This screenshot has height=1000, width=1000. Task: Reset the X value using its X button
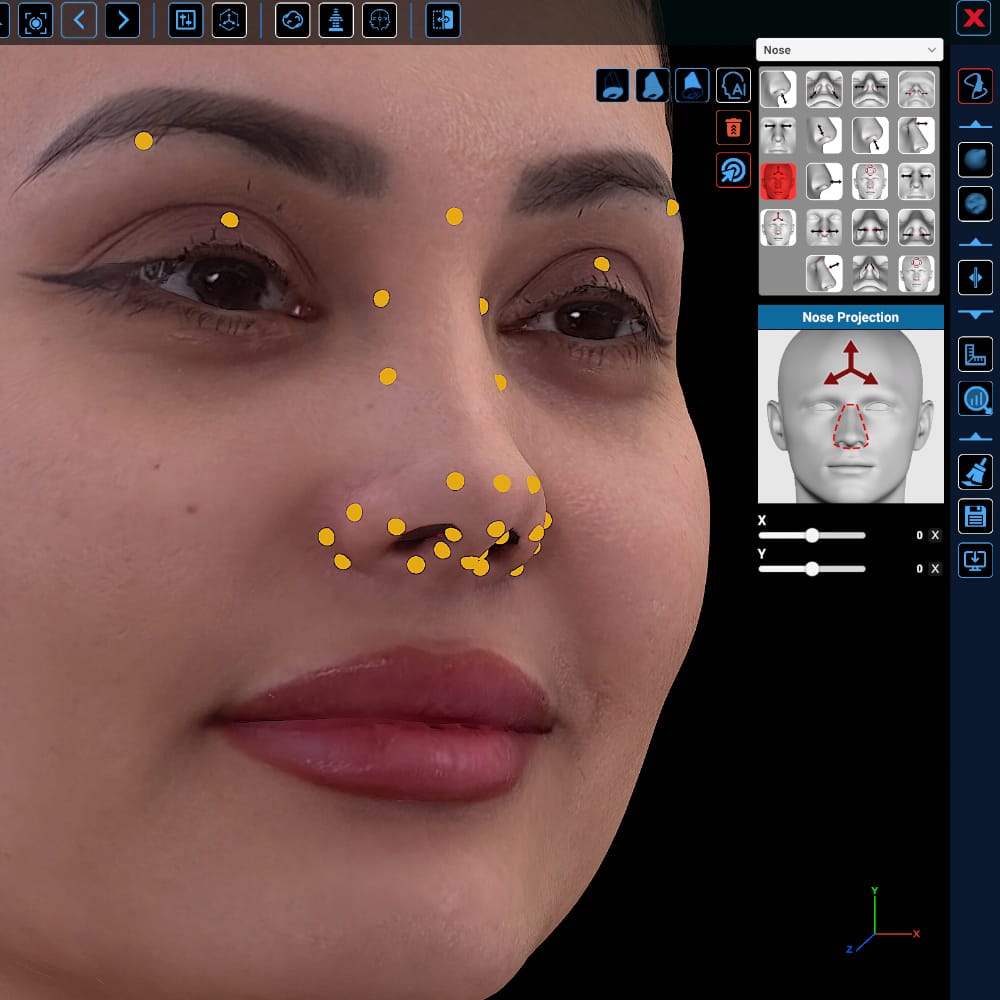[935, 534]
